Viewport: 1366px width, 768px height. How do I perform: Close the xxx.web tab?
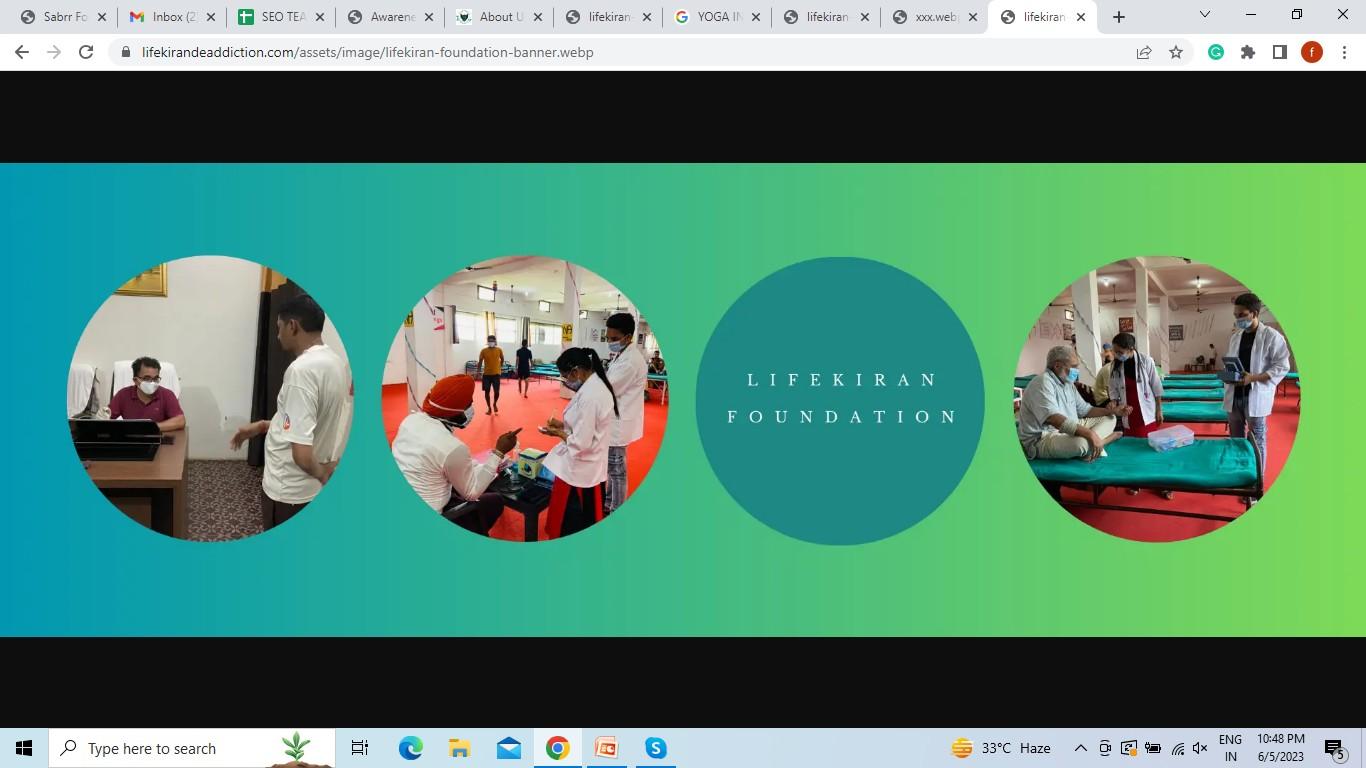tap(973, 17)
